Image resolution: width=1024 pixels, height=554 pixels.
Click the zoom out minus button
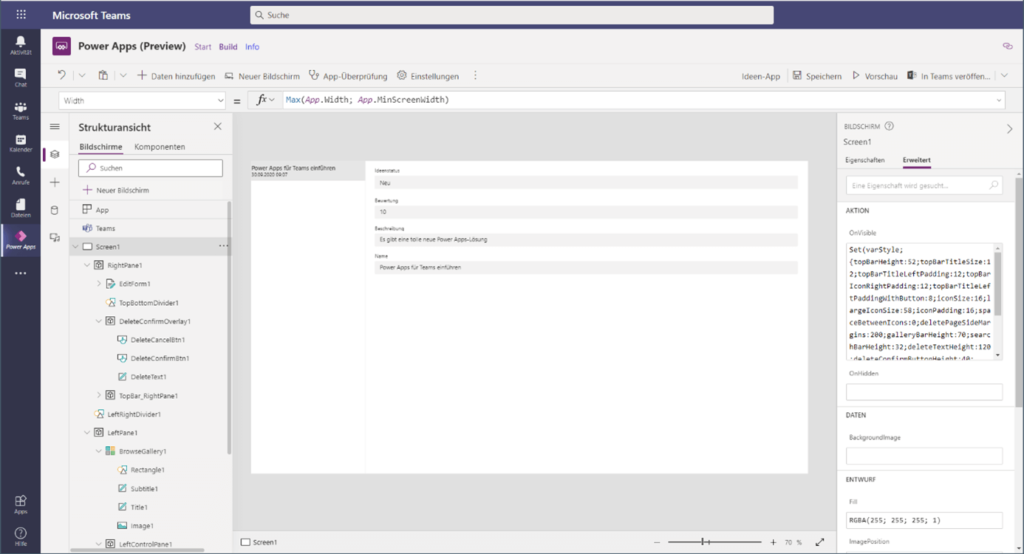[x=657, y=542]
